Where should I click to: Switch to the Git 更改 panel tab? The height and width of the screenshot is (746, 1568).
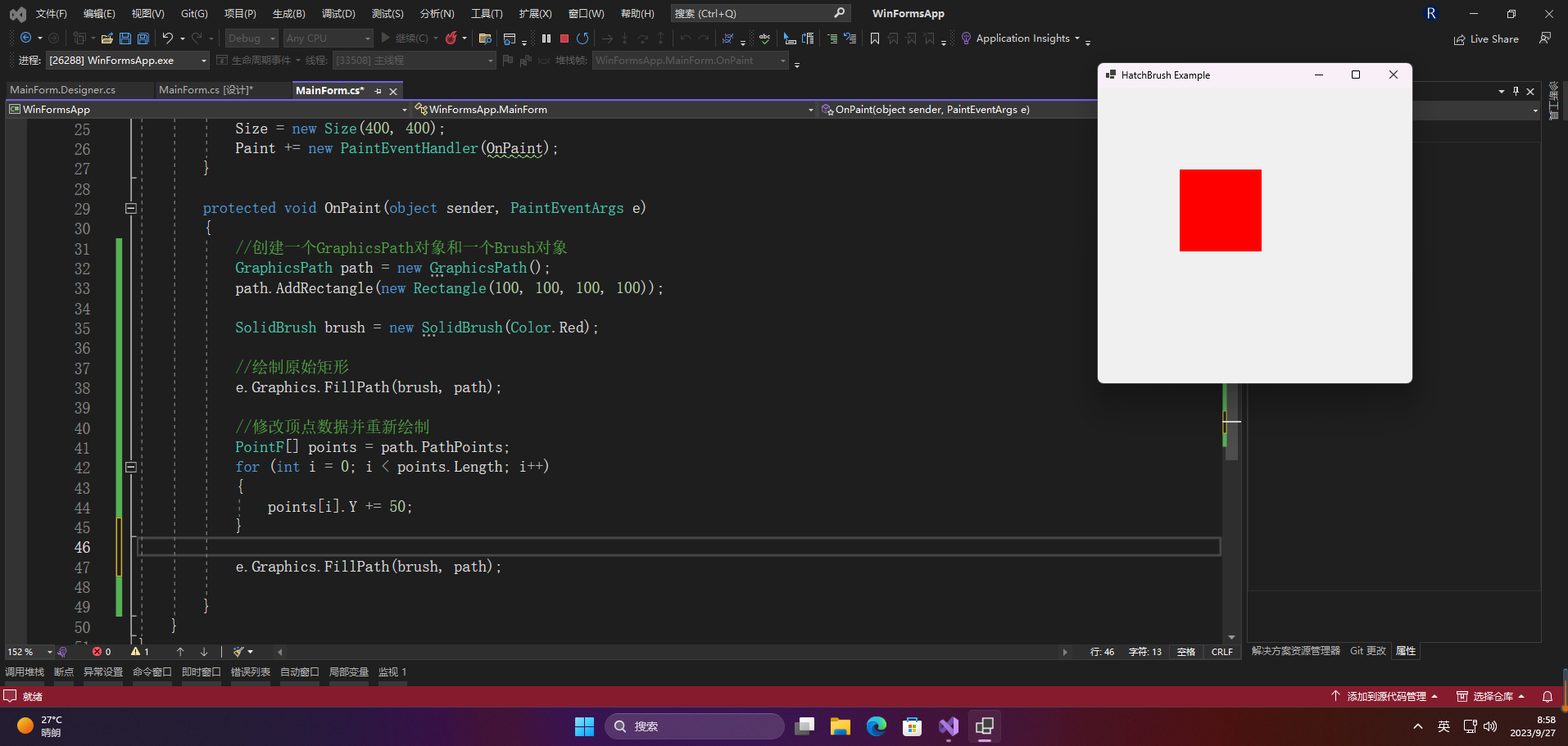click(1367, 651)
